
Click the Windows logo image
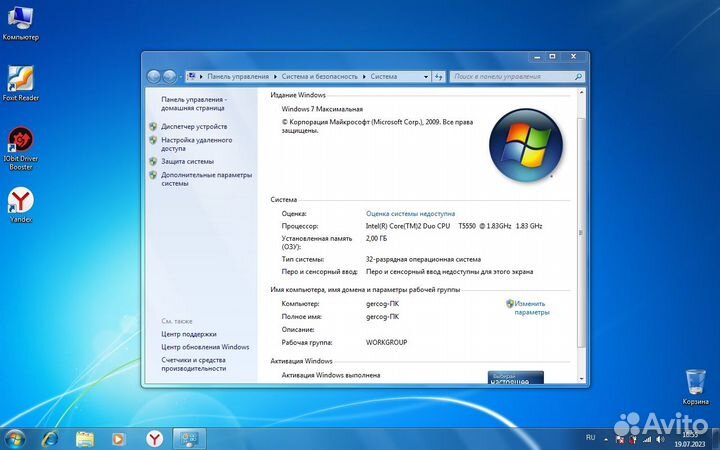pos(526,146)
